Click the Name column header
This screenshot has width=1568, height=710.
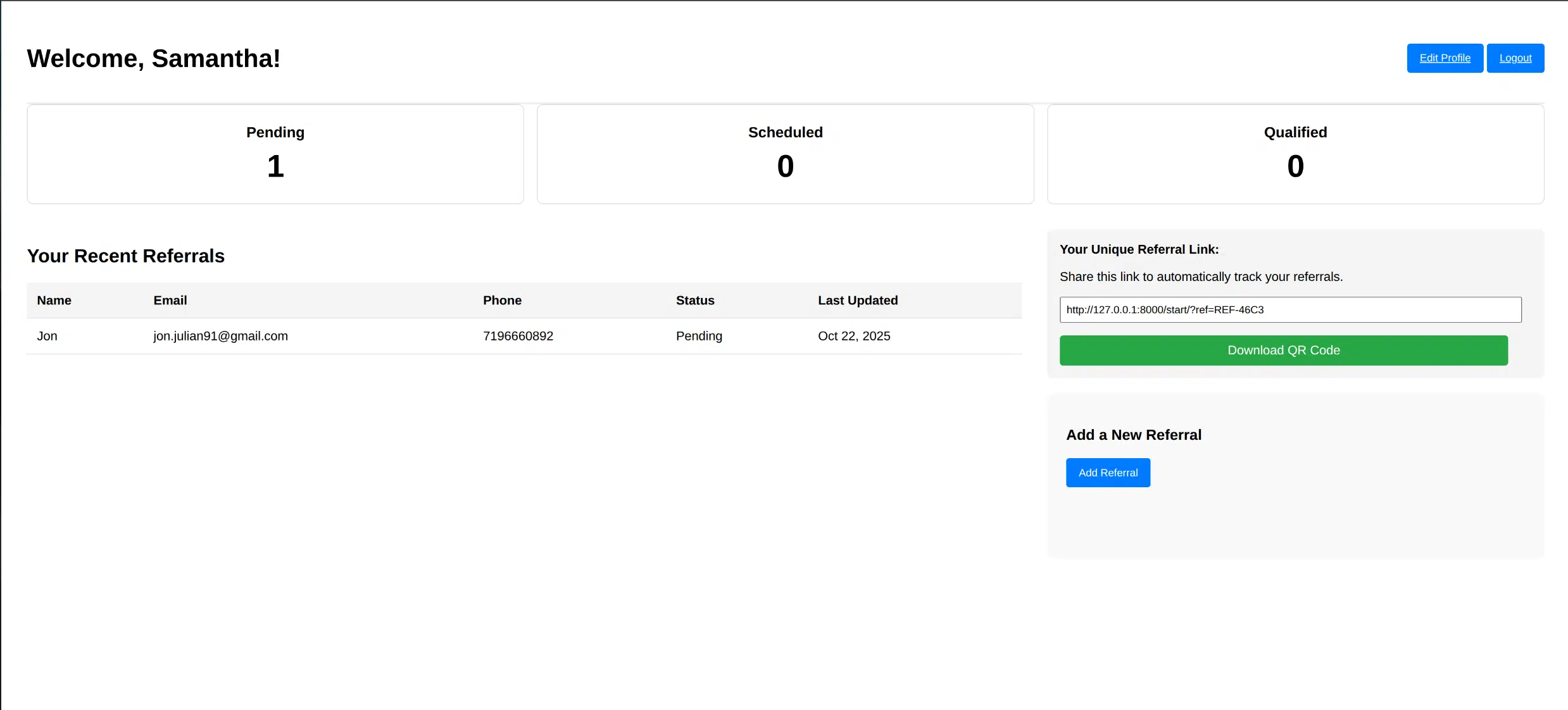(x=54, y=301)
